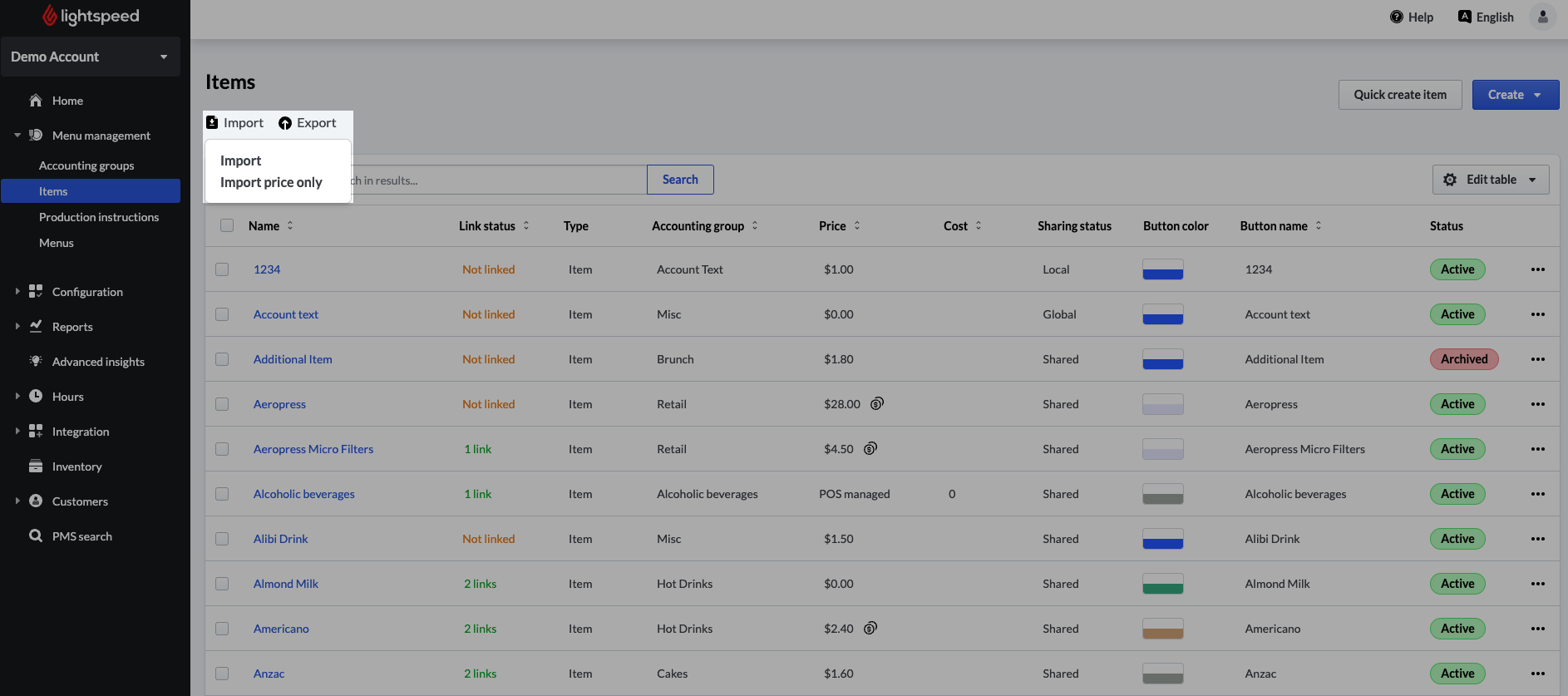Toggle the select-all checkbox in table header
Screen dimensions: 1568x696
pos(227,225)
